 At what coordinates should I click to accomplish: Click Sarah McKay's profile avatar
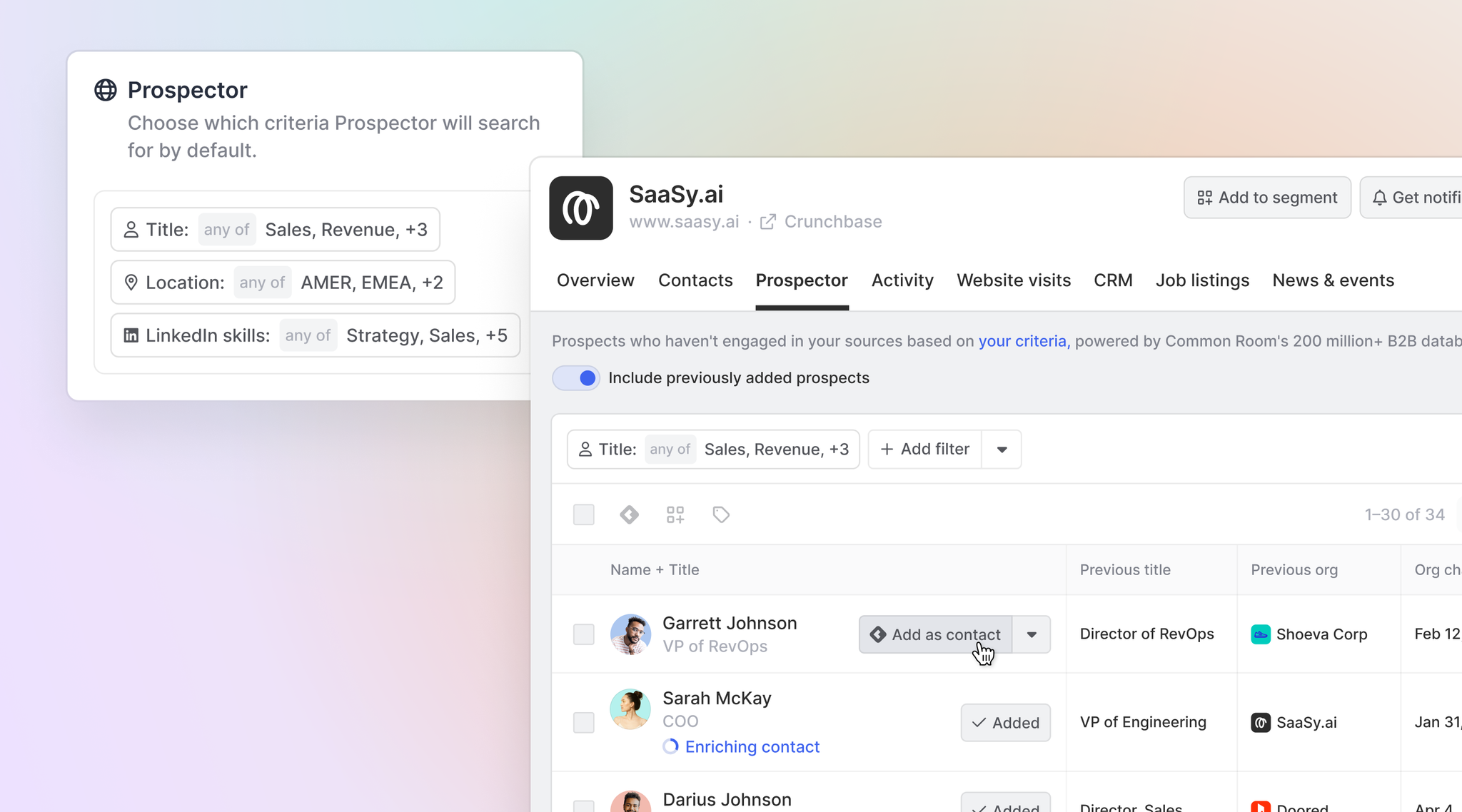coord(630,709)
